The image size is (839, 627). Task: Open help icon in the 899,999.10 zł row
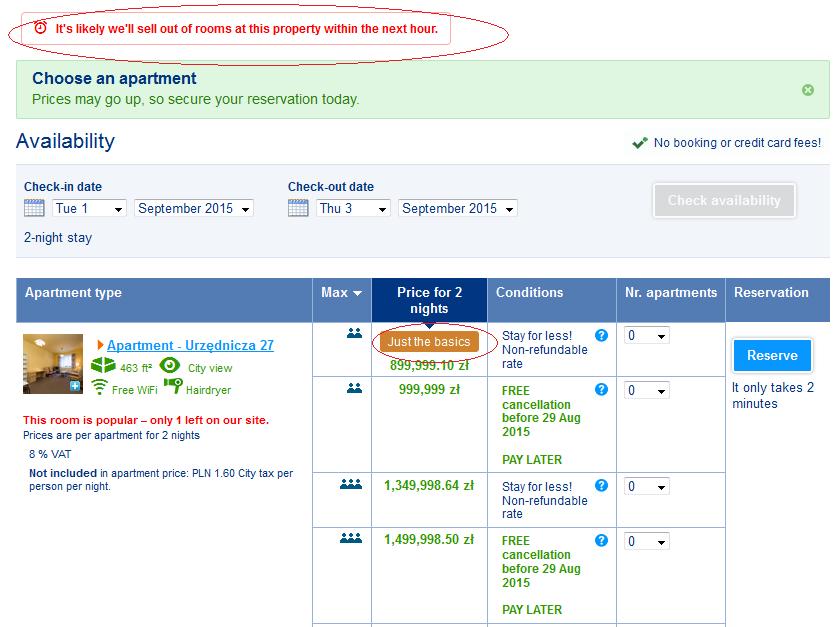(x=601, y=335)
